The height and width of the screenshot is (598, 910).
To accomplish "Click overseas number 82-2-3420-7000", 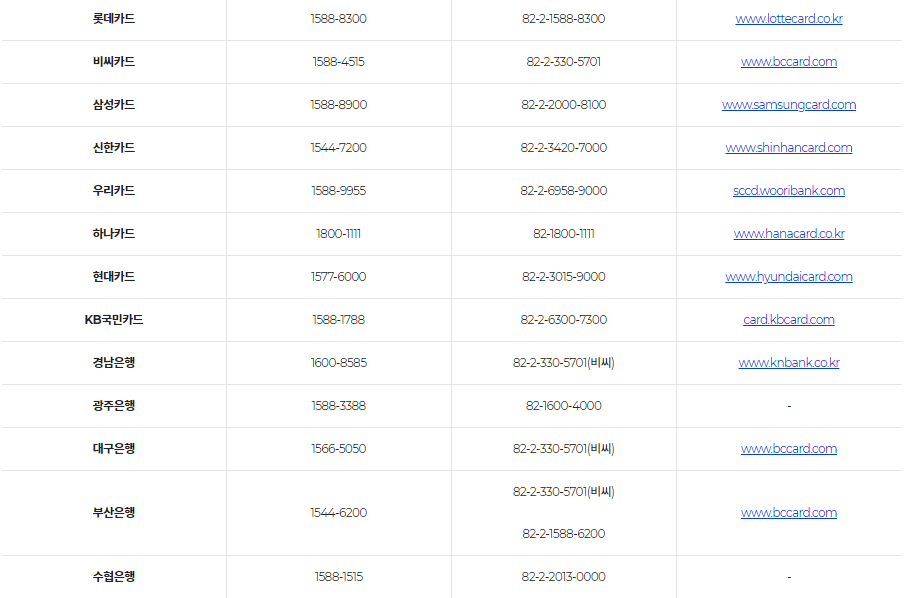I will coord(564,147).
